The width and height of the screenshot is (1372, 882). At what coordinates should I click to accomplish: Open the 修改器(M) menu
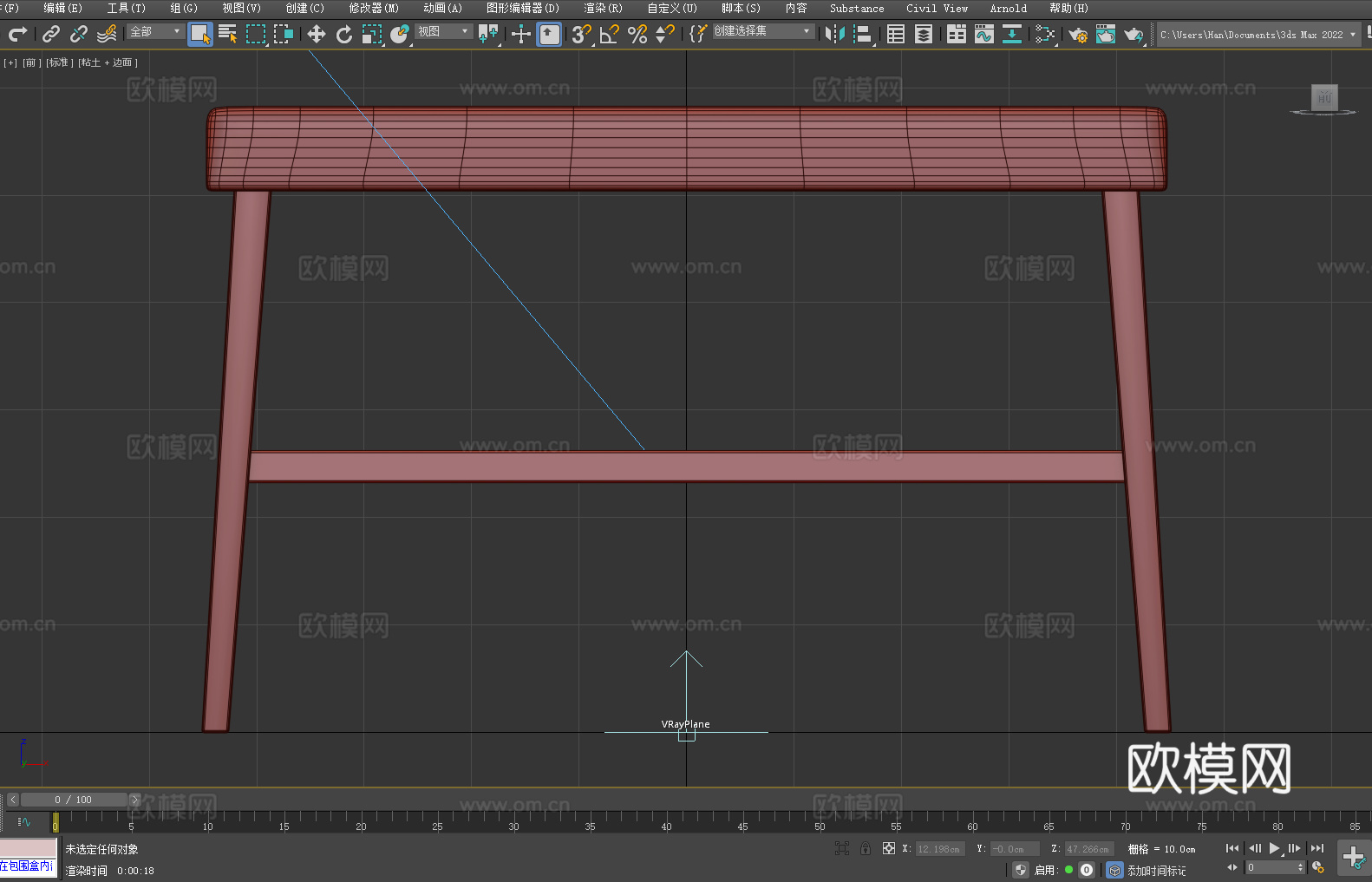click(x=374, y=8)
